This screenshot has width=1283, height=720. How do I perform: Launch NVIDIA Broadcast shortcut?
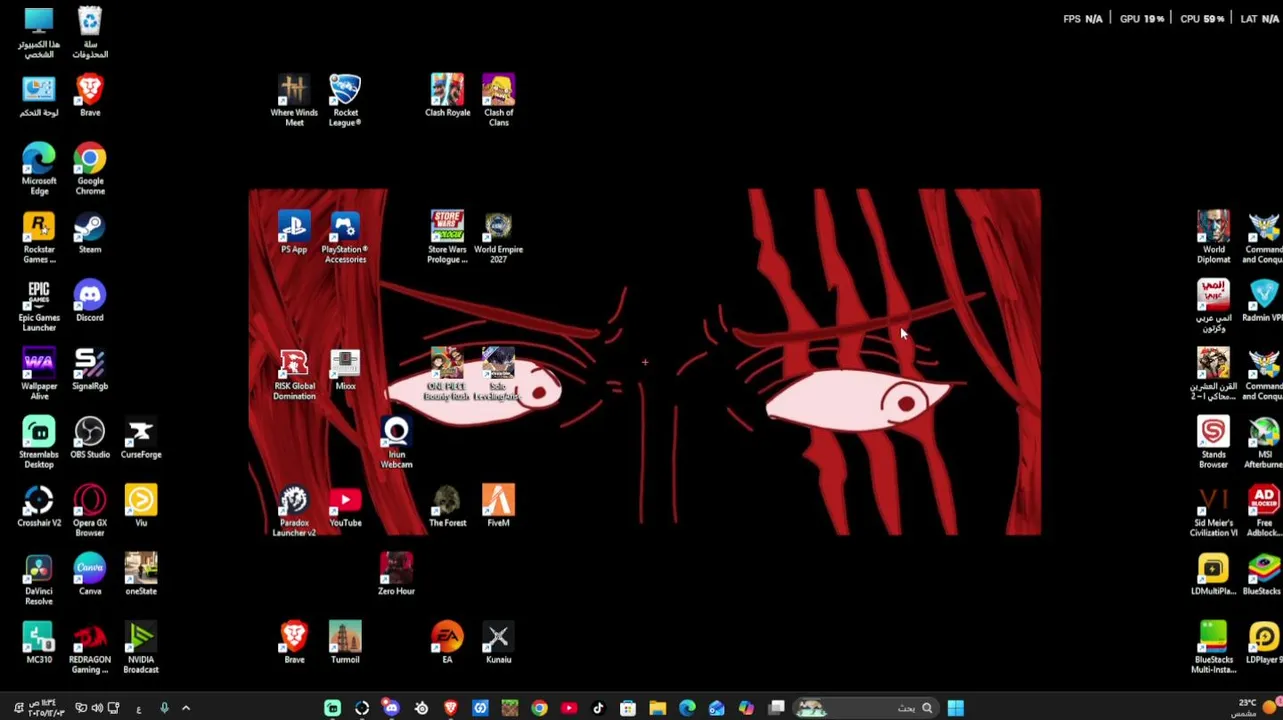pos(141,647)
